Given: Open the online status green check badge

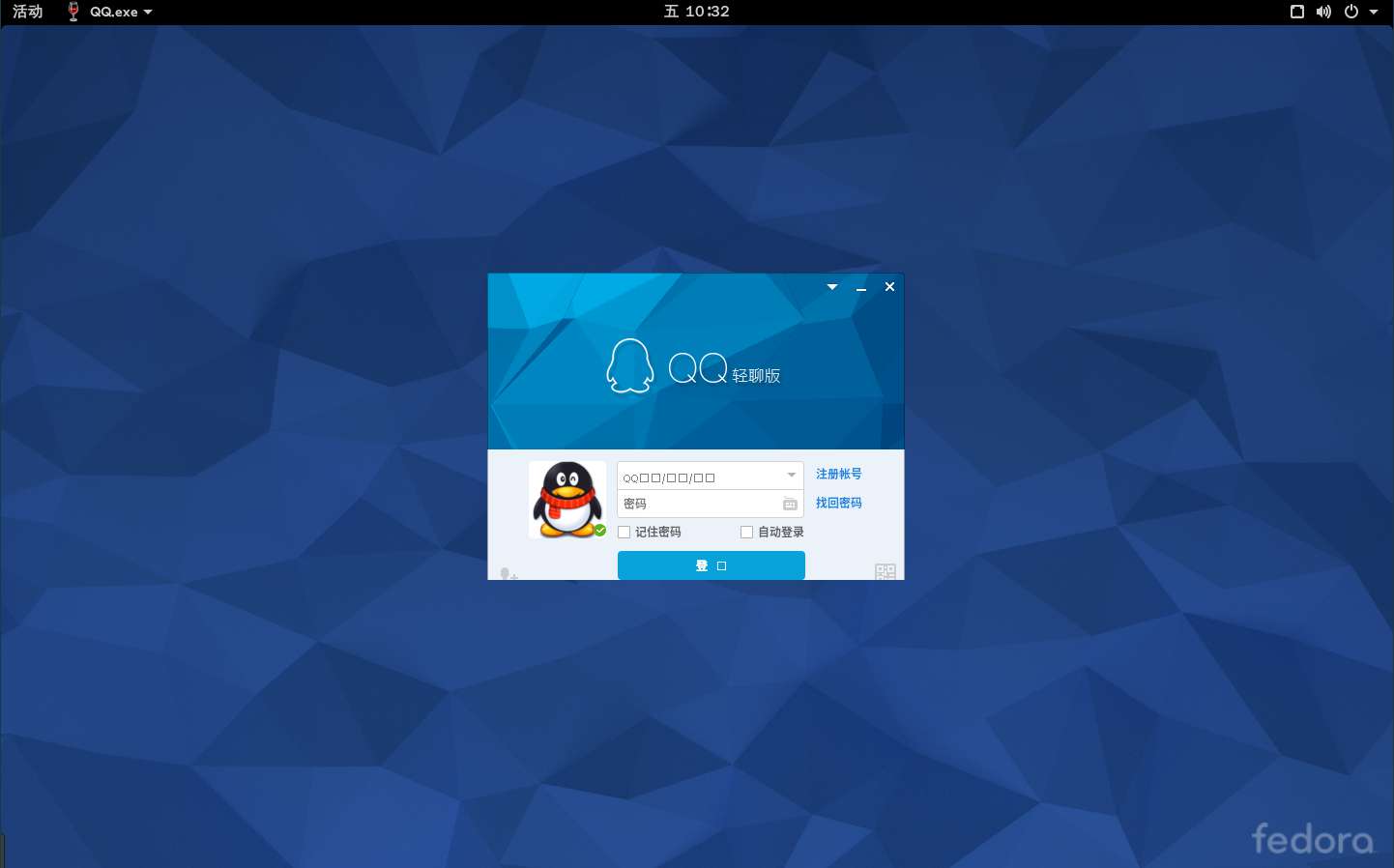Looking at the screenshot, I should [x=600, y=531].
